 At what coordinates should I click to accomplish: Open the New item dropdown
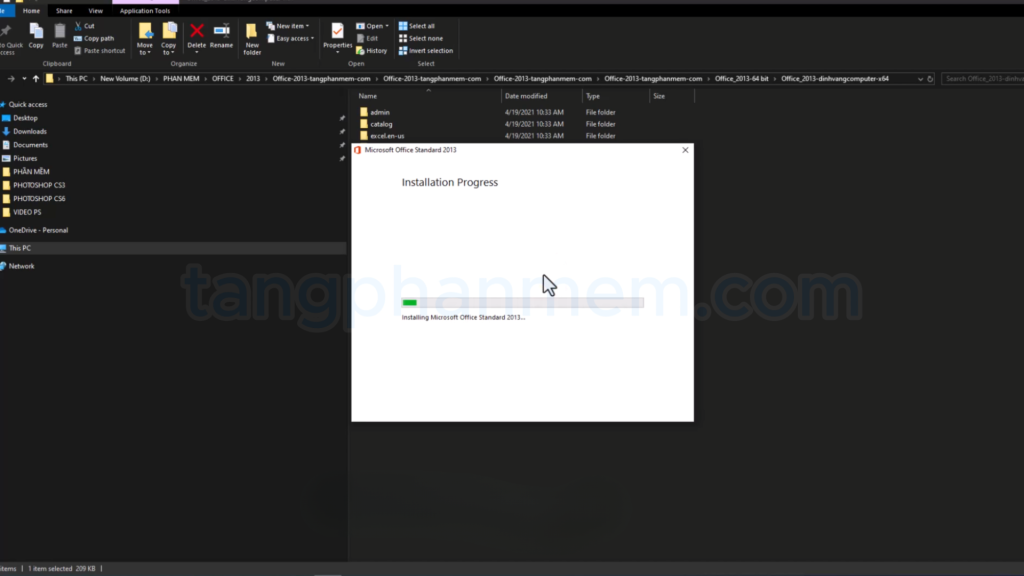click(288, 26)
